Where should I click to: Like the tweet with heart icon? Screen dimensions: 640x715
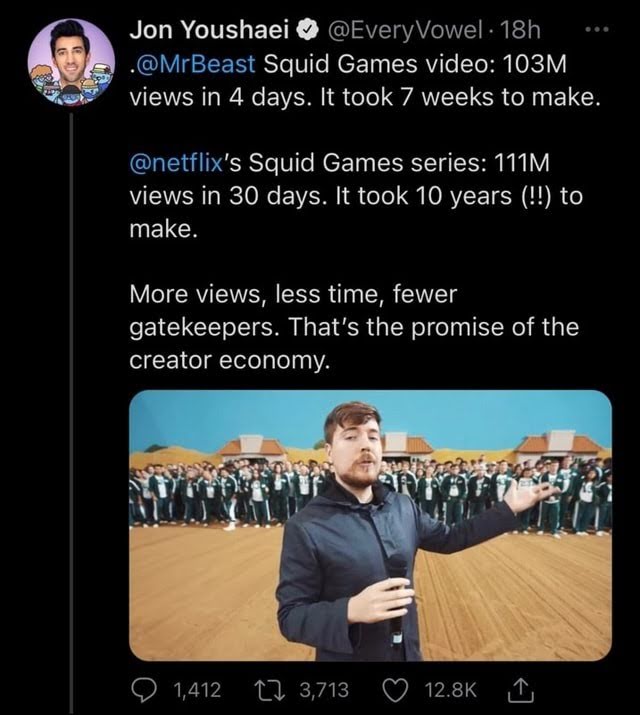396,689
